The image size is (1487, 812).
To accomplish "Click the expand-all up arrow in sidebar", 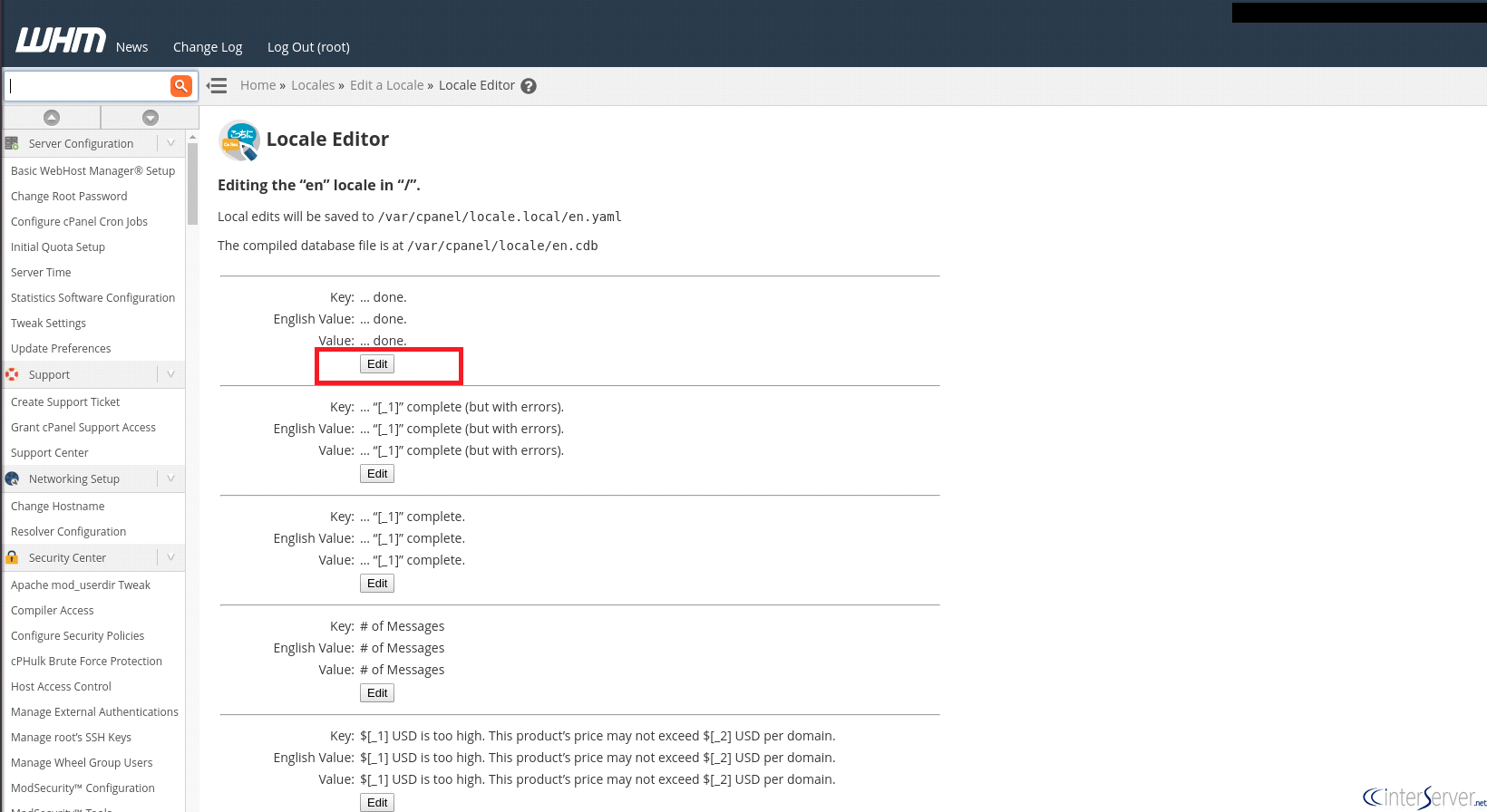I will pos(52,118).
